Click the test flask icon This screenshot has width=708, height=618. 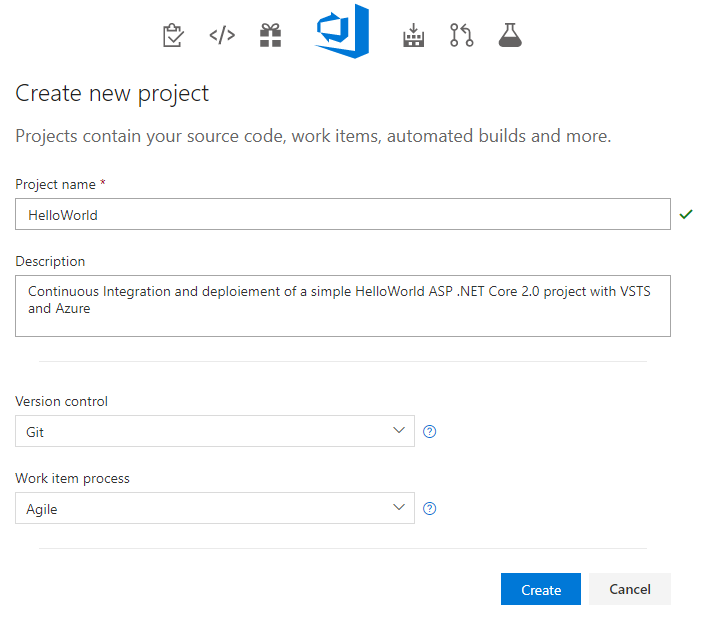[x=510, y=35]
